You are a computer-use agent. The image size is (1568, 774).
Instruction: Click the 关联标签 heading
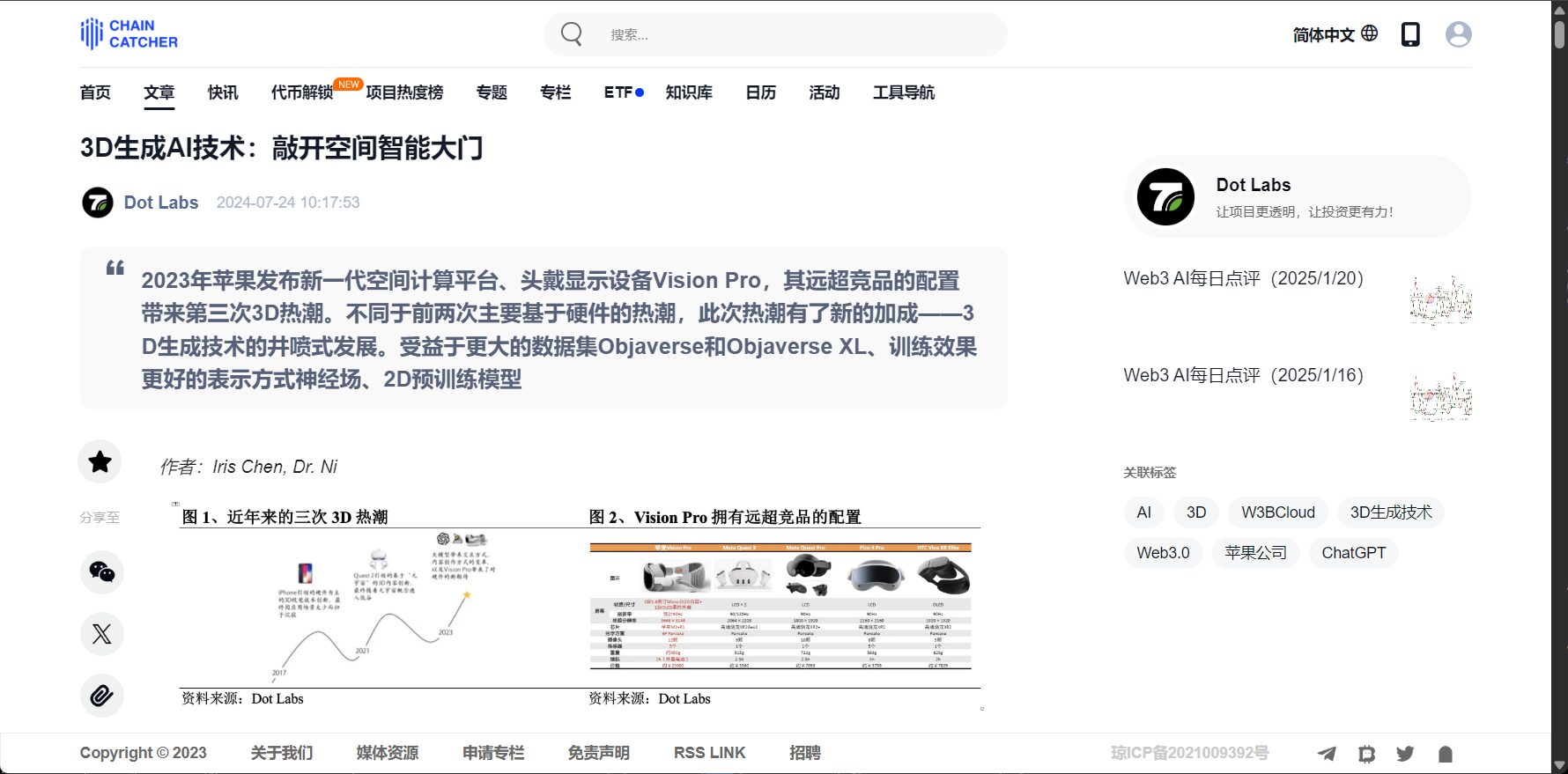pyautogui.click(x=1150, y=473)
